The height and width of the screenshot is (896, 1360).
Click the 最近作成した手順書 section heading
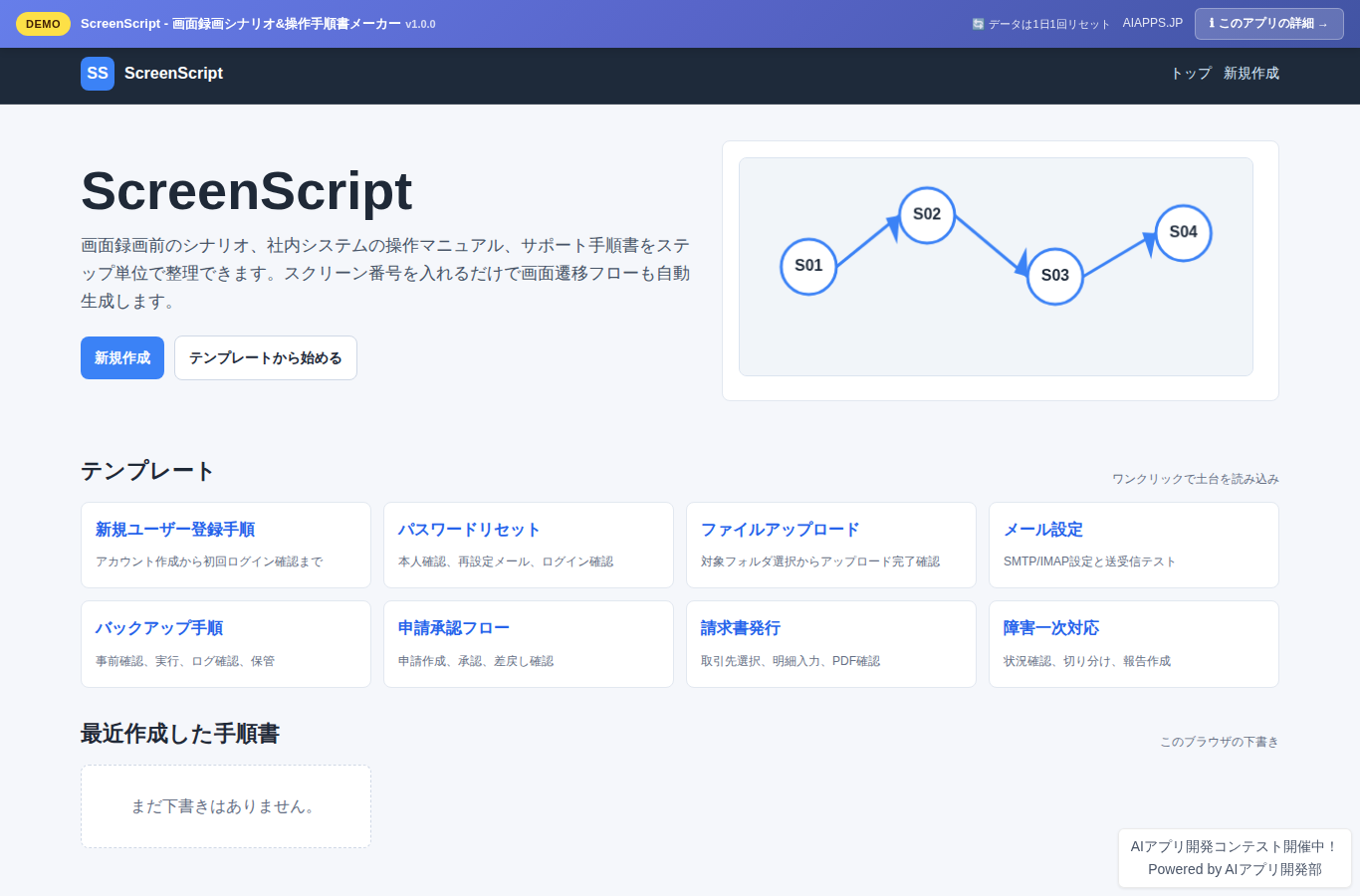click(x=180, y=734)
